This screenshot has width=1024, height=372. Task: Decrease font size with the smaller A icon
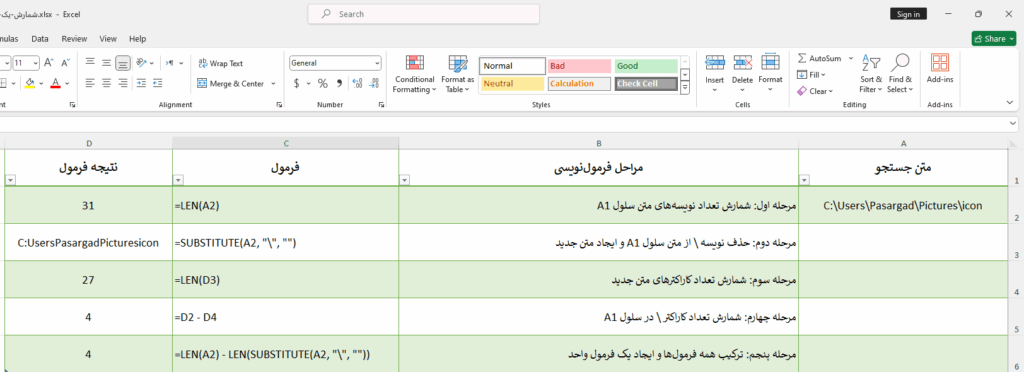pyautogui.click(x=65, y=63)
